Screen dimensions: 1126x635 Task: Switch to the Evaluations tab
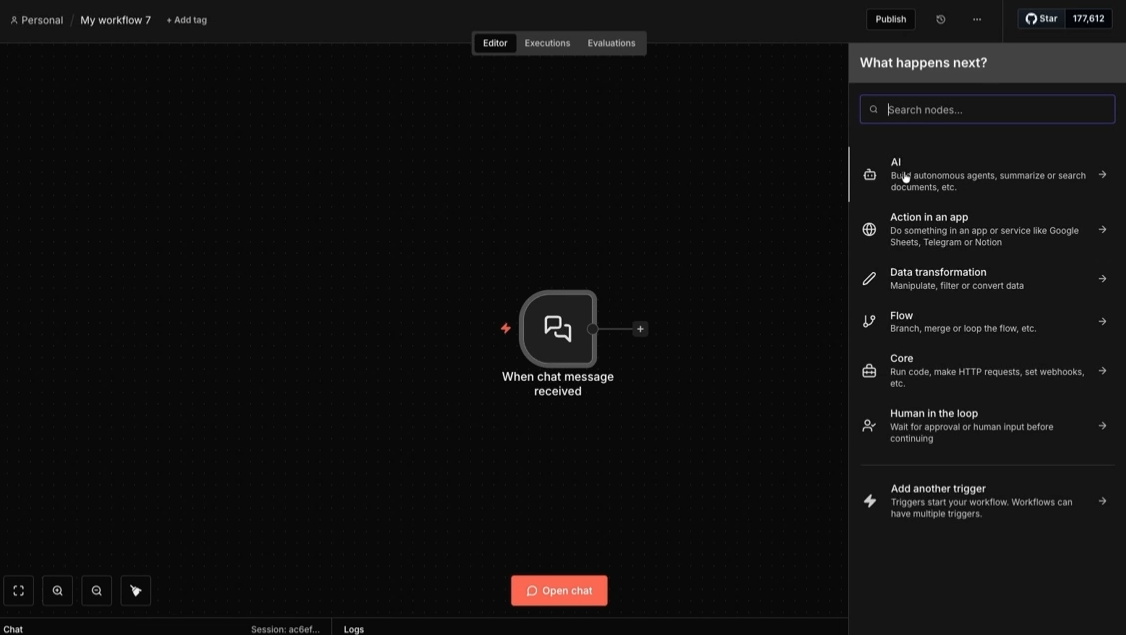610,43
